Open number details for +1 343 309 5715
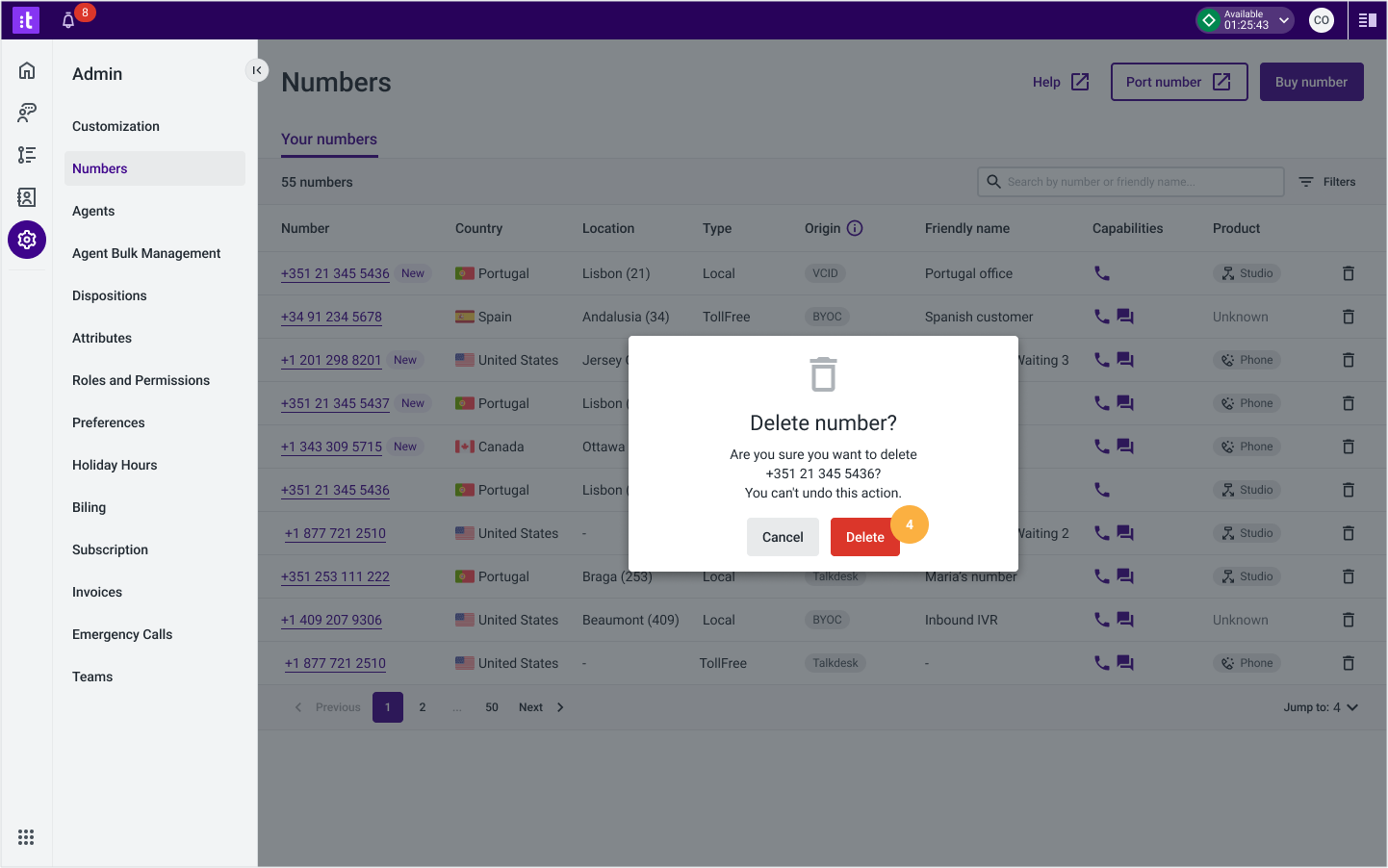 (331, 446)
